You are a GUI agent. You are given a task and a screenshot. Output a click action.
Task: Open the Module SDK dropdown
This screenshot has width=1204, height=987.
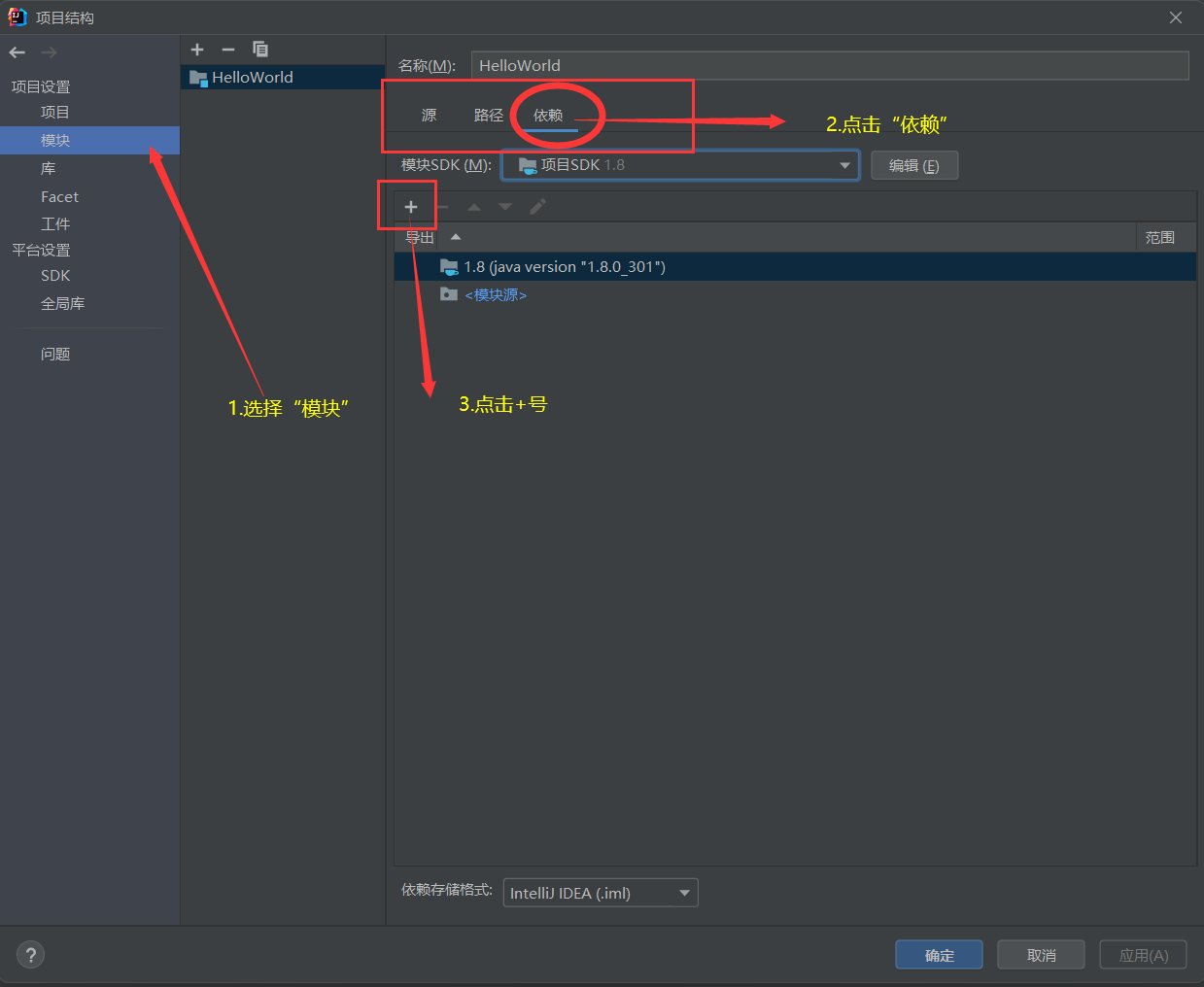(x=680, y=165)
